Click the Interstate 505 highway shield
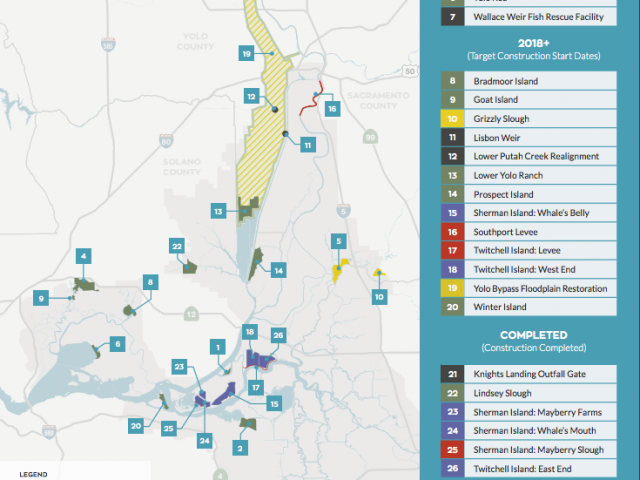This screenshot has width=640, height=480. click(108, 44)
